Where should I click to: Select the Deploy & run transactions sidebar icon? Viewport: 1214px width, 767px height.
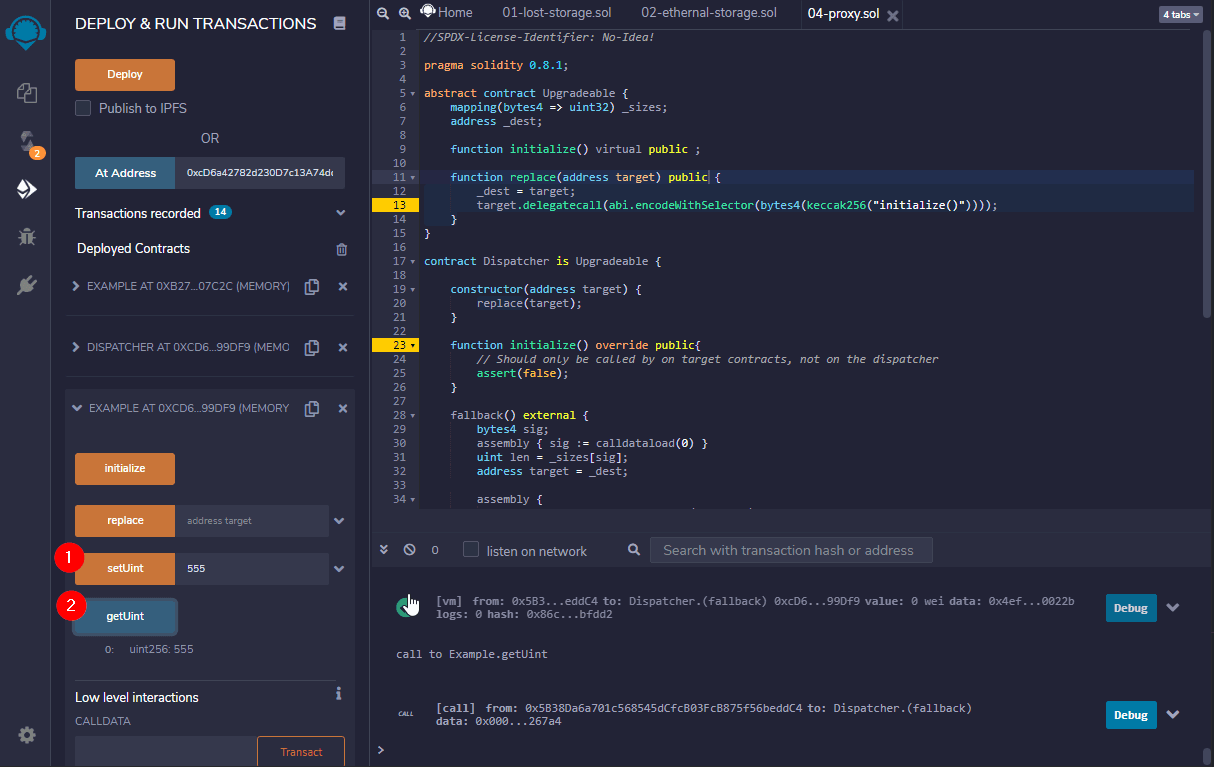click(27, 188)
